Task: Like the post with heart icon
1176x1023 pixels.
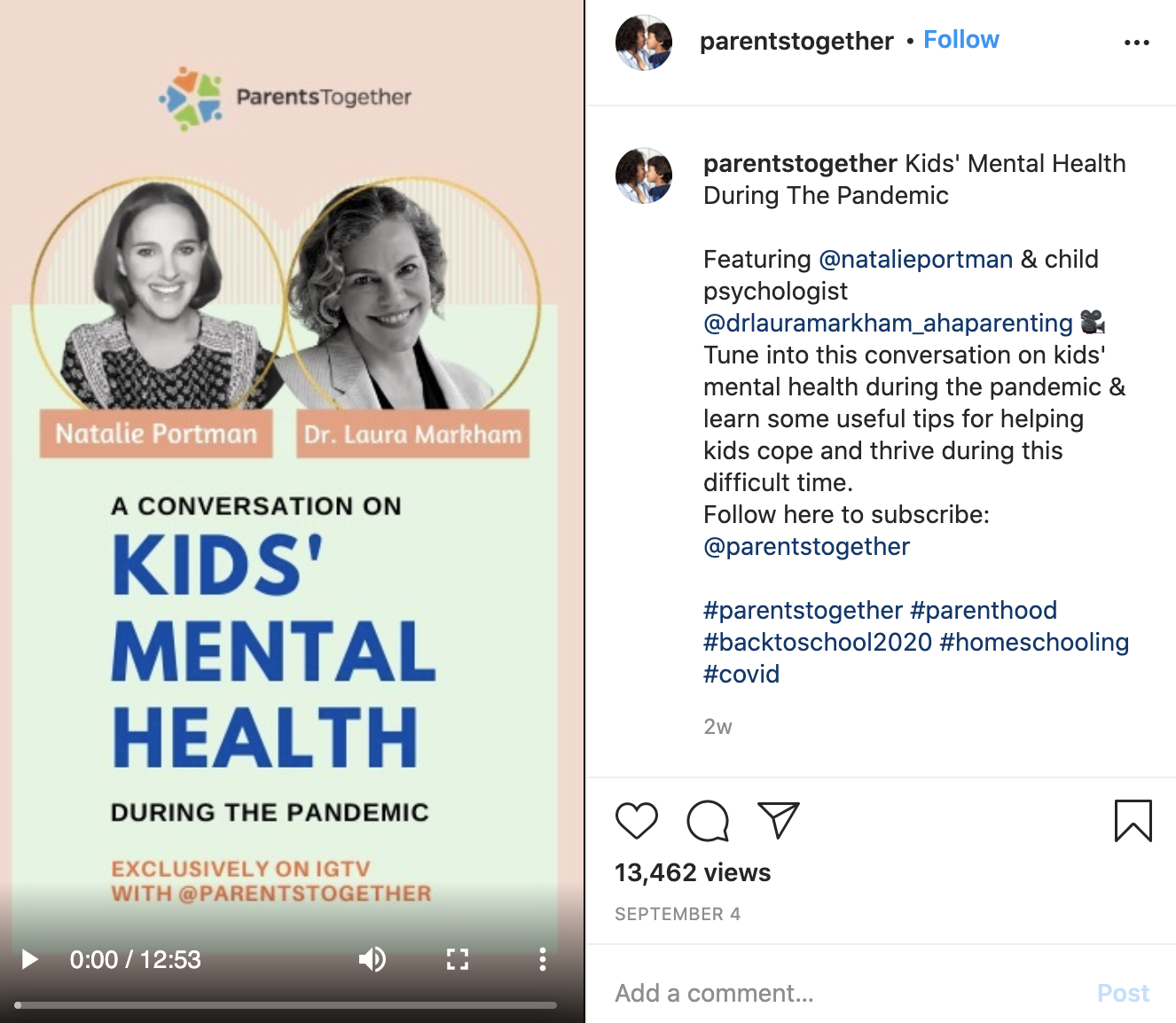Action: tap(637, 821)
